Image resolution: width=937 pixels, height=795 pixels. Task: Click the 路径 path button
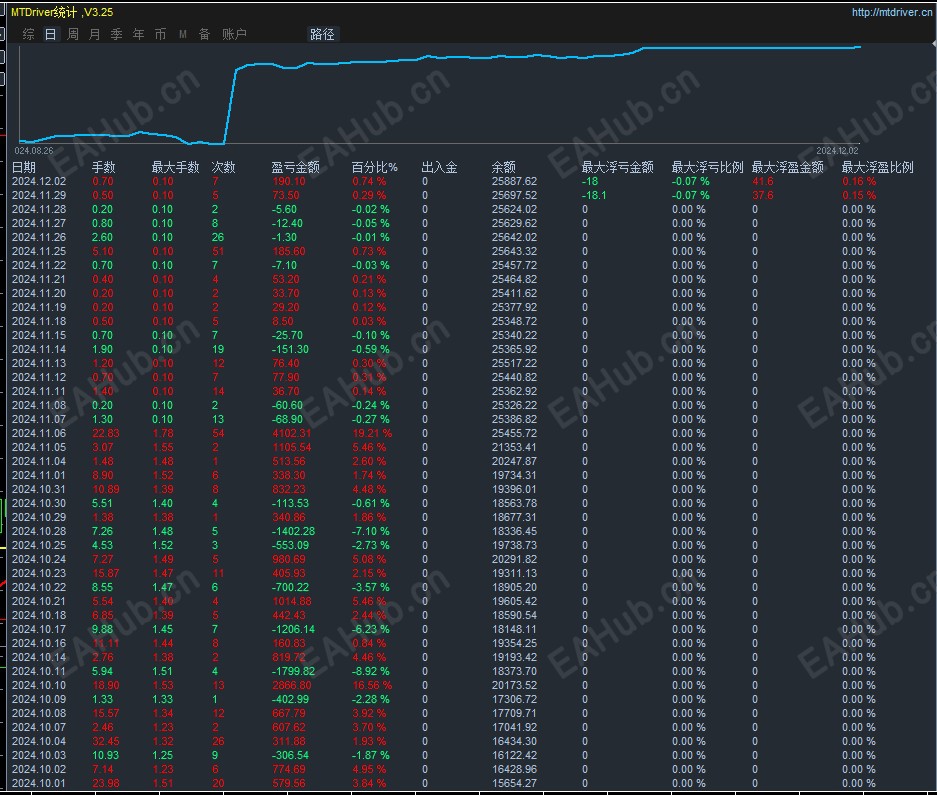point(322,34)
